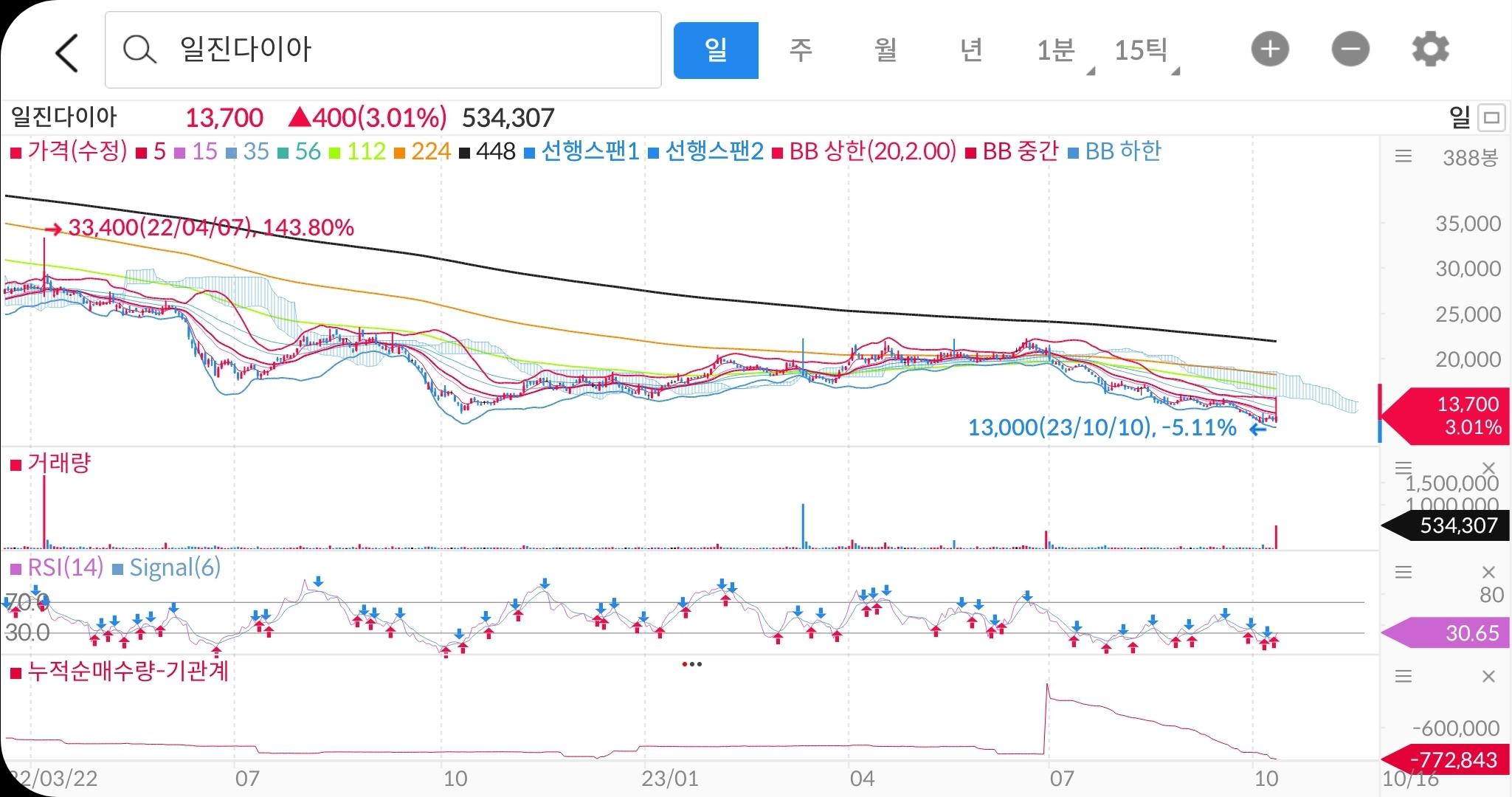Toggle the 35-day moving average legend
Viewport: 1512px width, 797px height.
click(x=248, y=152)
